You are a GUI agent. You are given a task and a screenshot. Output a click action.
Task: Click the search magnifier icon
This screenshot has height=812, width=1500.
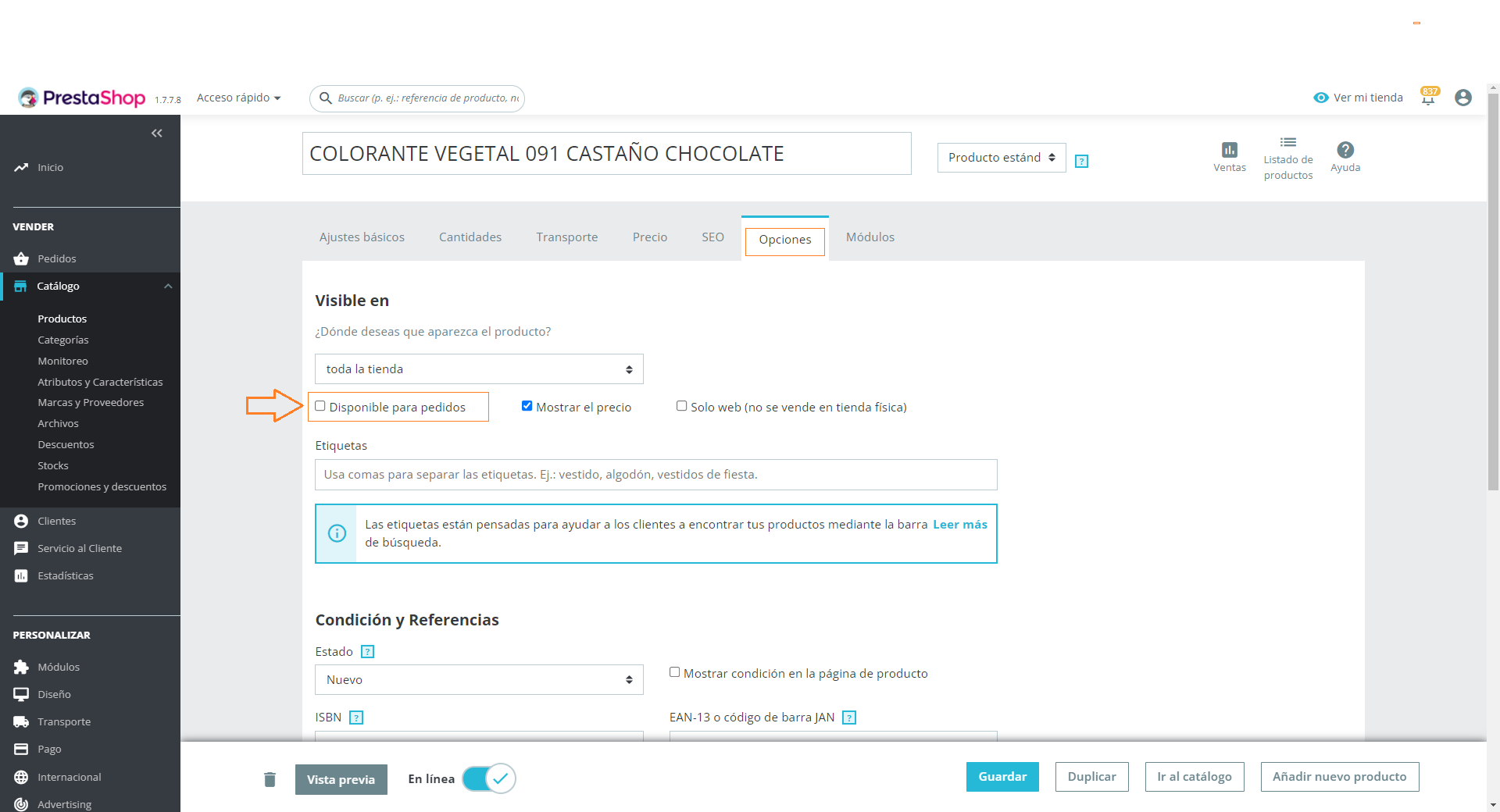326,98
